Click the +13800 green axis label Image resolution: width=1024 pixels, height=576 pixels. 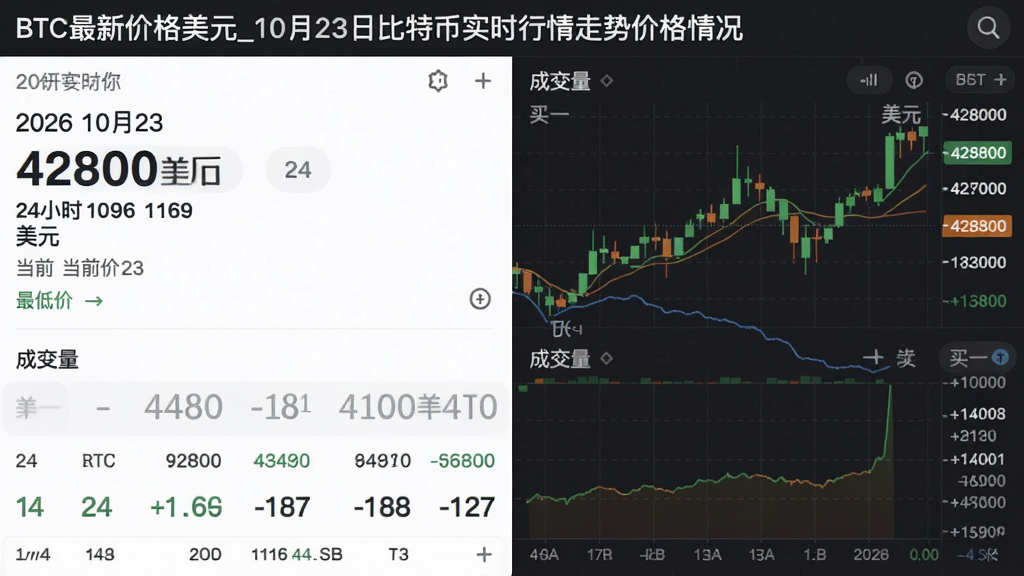978,301
